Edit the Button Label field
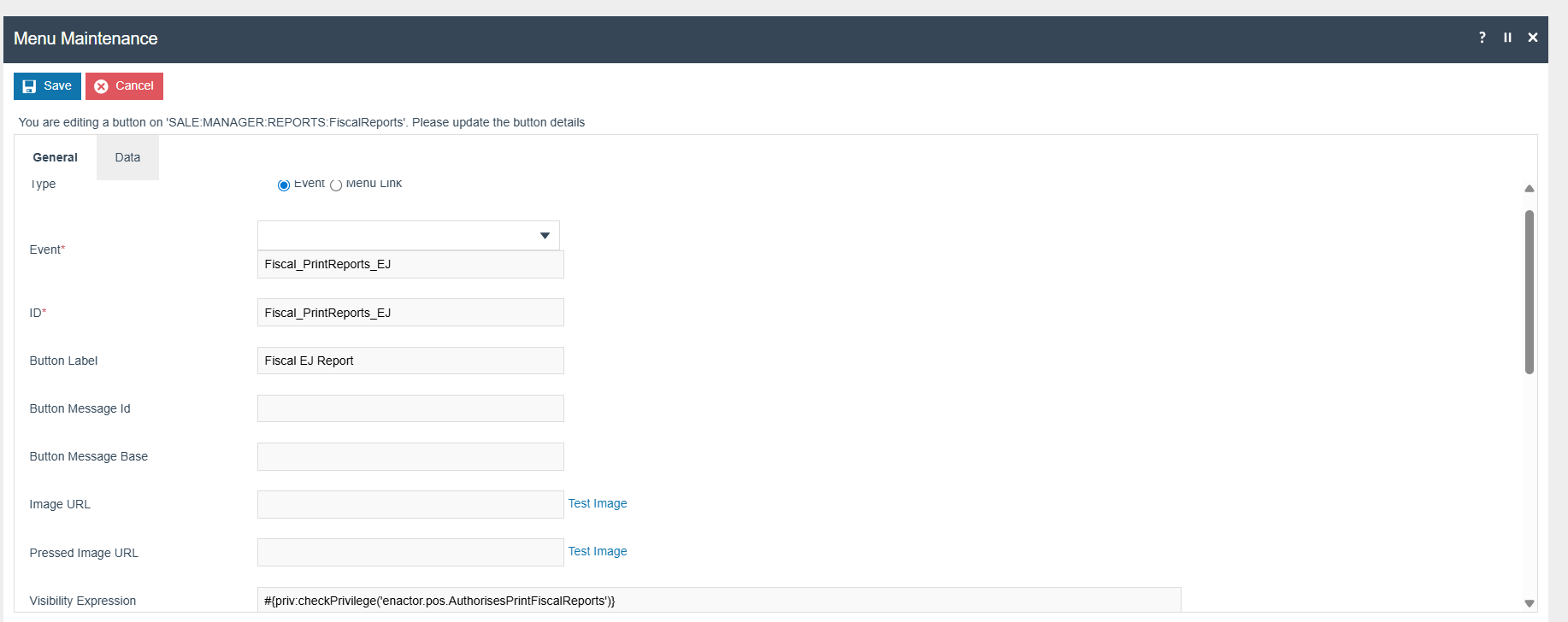 click(410, 361)
